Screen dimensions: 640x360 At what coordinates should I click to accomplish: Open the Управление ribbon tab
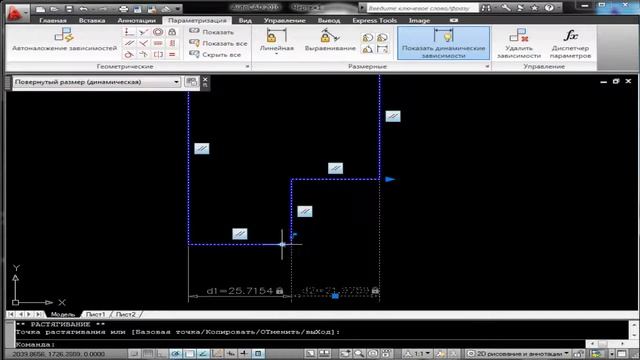pyautogui.click(x=284, y=20)
